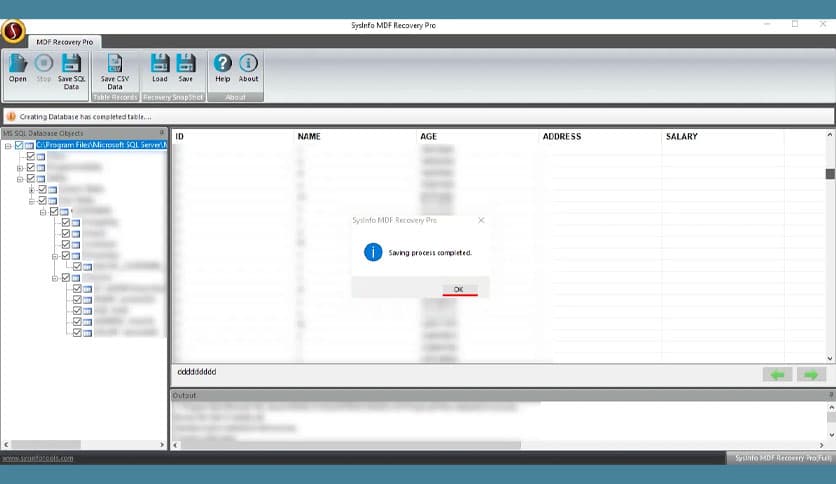Maximize the SysInfo MDF Recovery Pro window
The height and width of the screenshot is (484, 836).
click(794, 24)
